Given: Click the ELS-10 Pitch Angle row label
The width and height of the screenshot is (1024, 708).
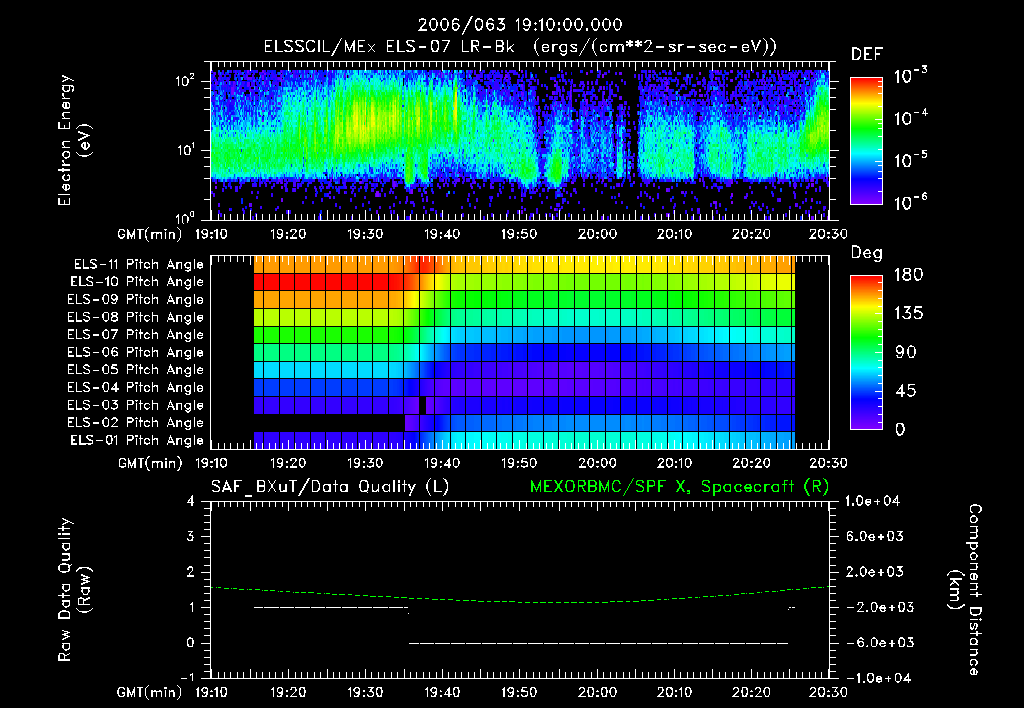Looking at the screenshot, I should 137,282.
